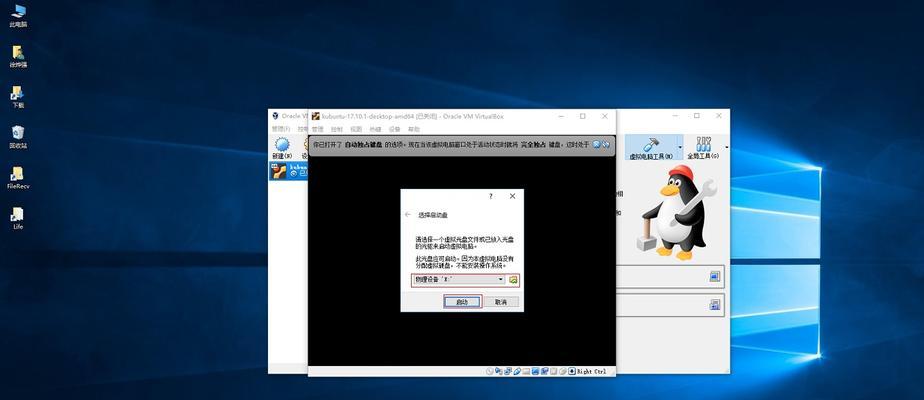
Task: Click the 启动 (Start) button in the dialog
Action: coord(463,302)
